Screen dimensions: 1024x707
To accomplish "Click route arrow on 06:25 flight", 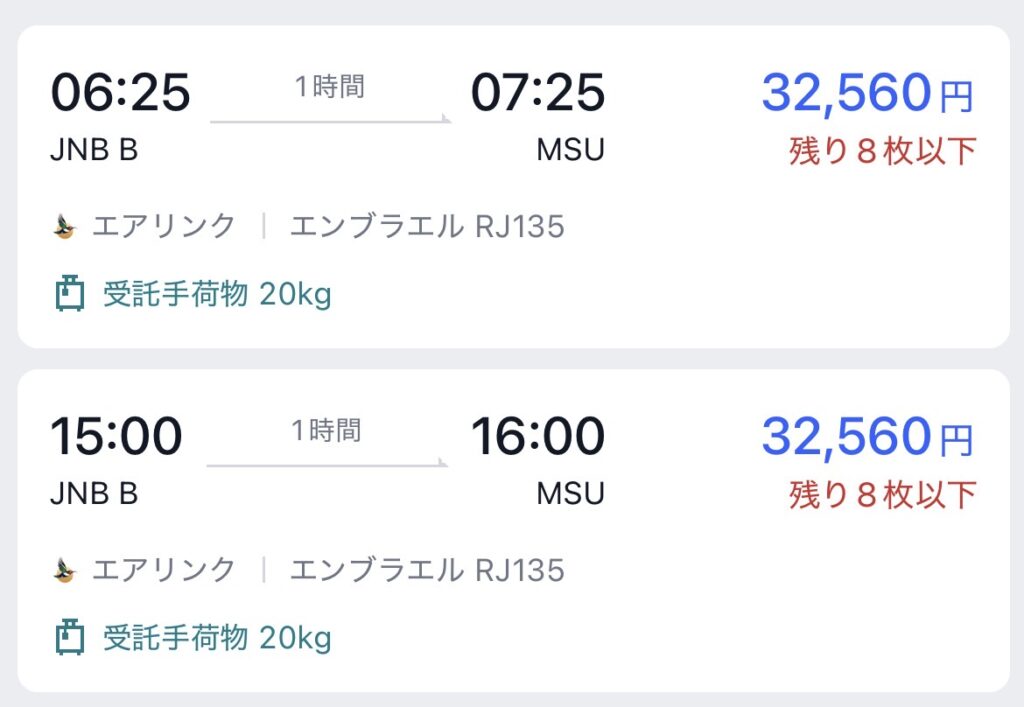I will [x=330, y=121].
